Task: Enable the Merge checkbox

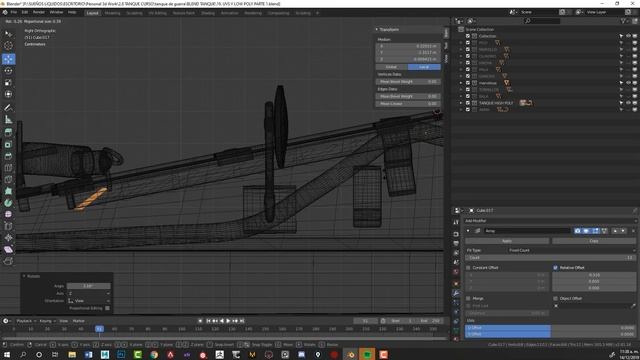Action: 468,298
